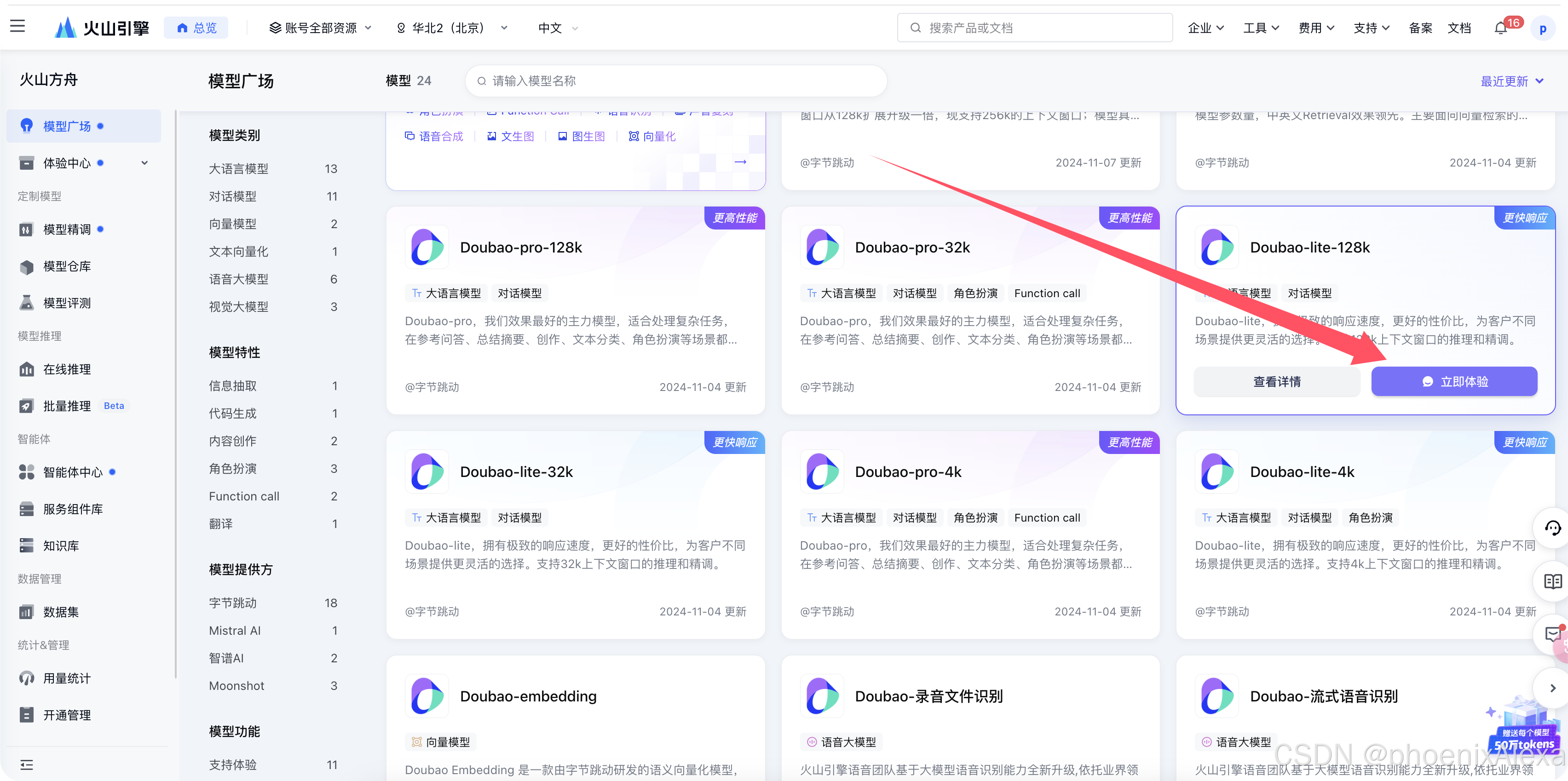The image size is (1568, 781).
Task: Click the sidebar vertical scrollbar
Action: coord(176,390)
